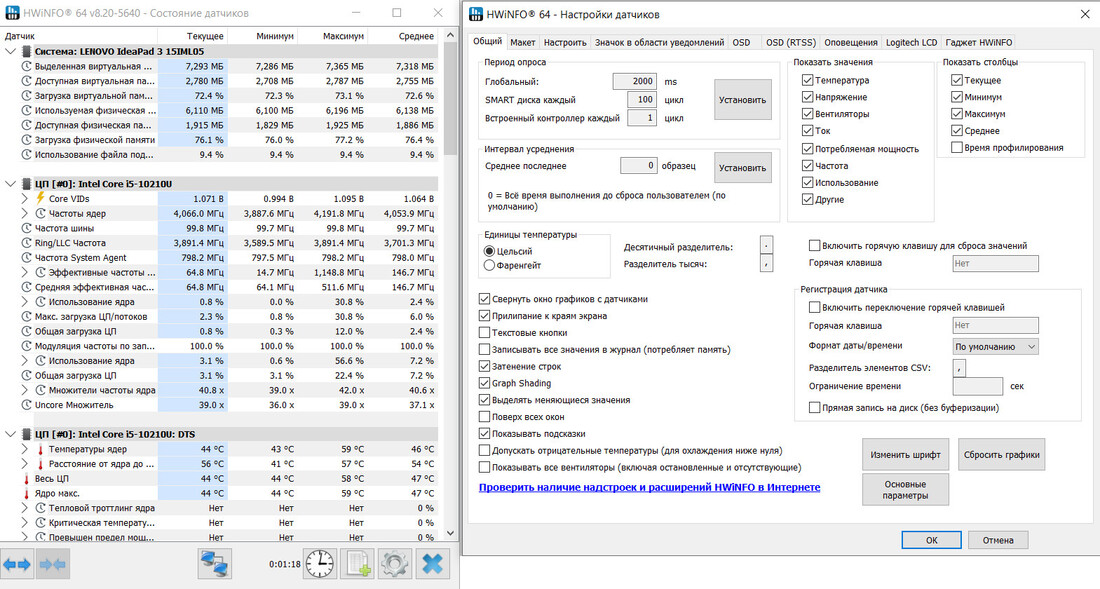Click the HWiNFO logo in Состояние датчиков title bar
This screenshot has width=1100, height=589.
coord(12,13)
